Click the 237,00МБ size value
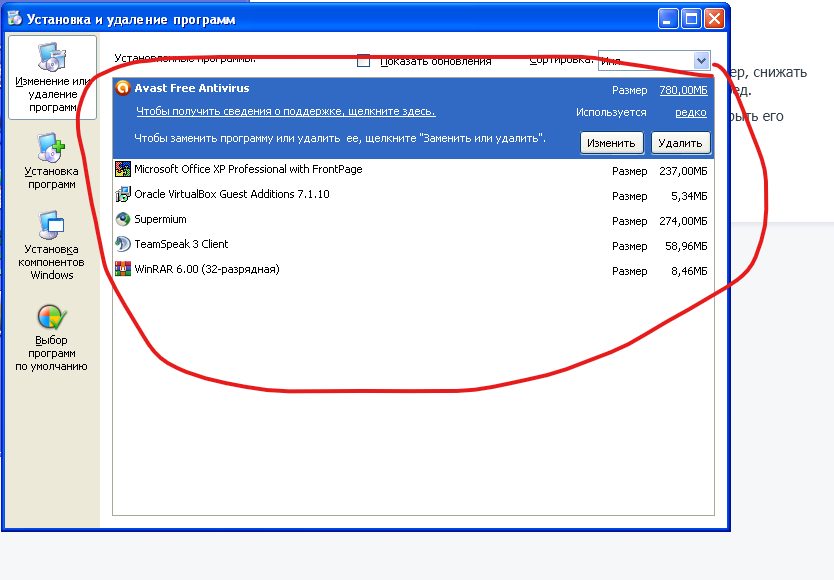Screen dimensions: 834x580 [683, 171]
